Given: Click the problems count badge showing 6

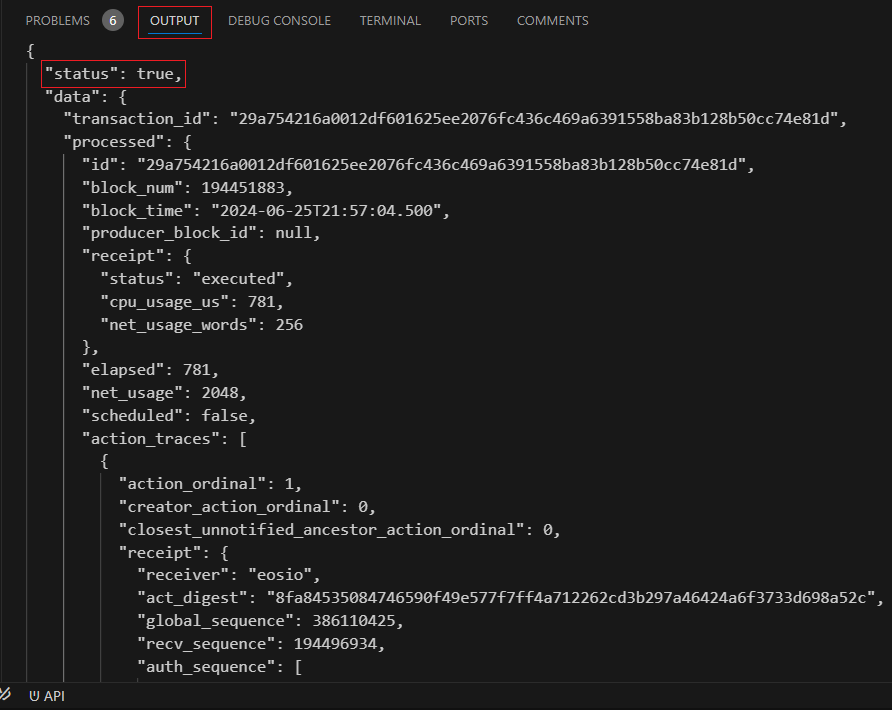Looking at the screenshot, I should 113,21.
